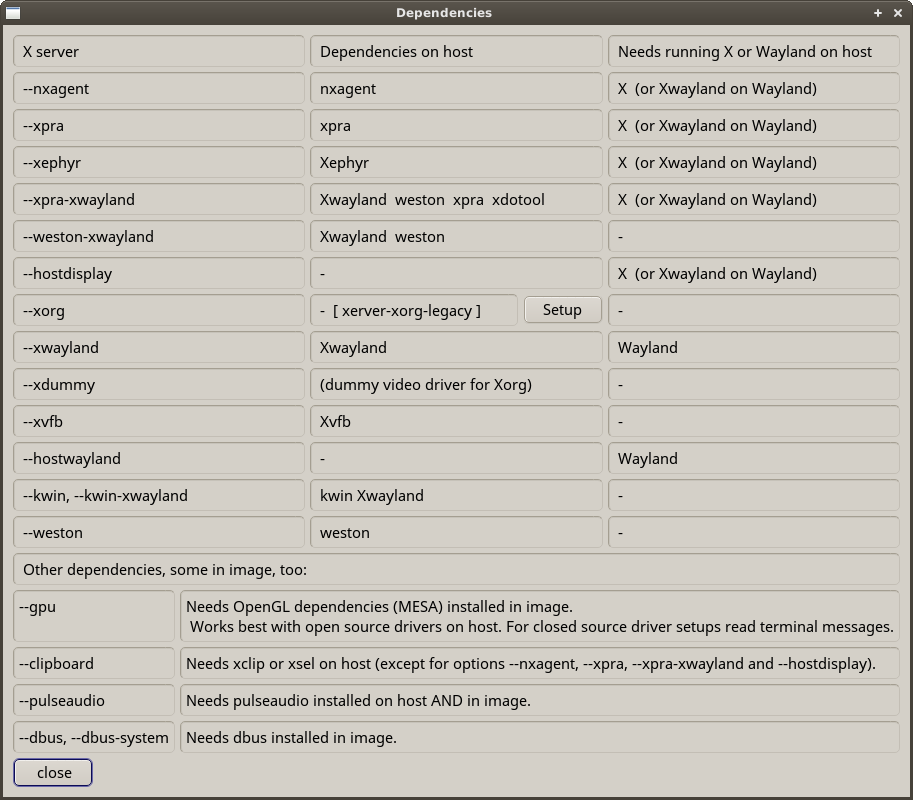Click the xerver-xorg-legacy text field

tap(414, 310)
